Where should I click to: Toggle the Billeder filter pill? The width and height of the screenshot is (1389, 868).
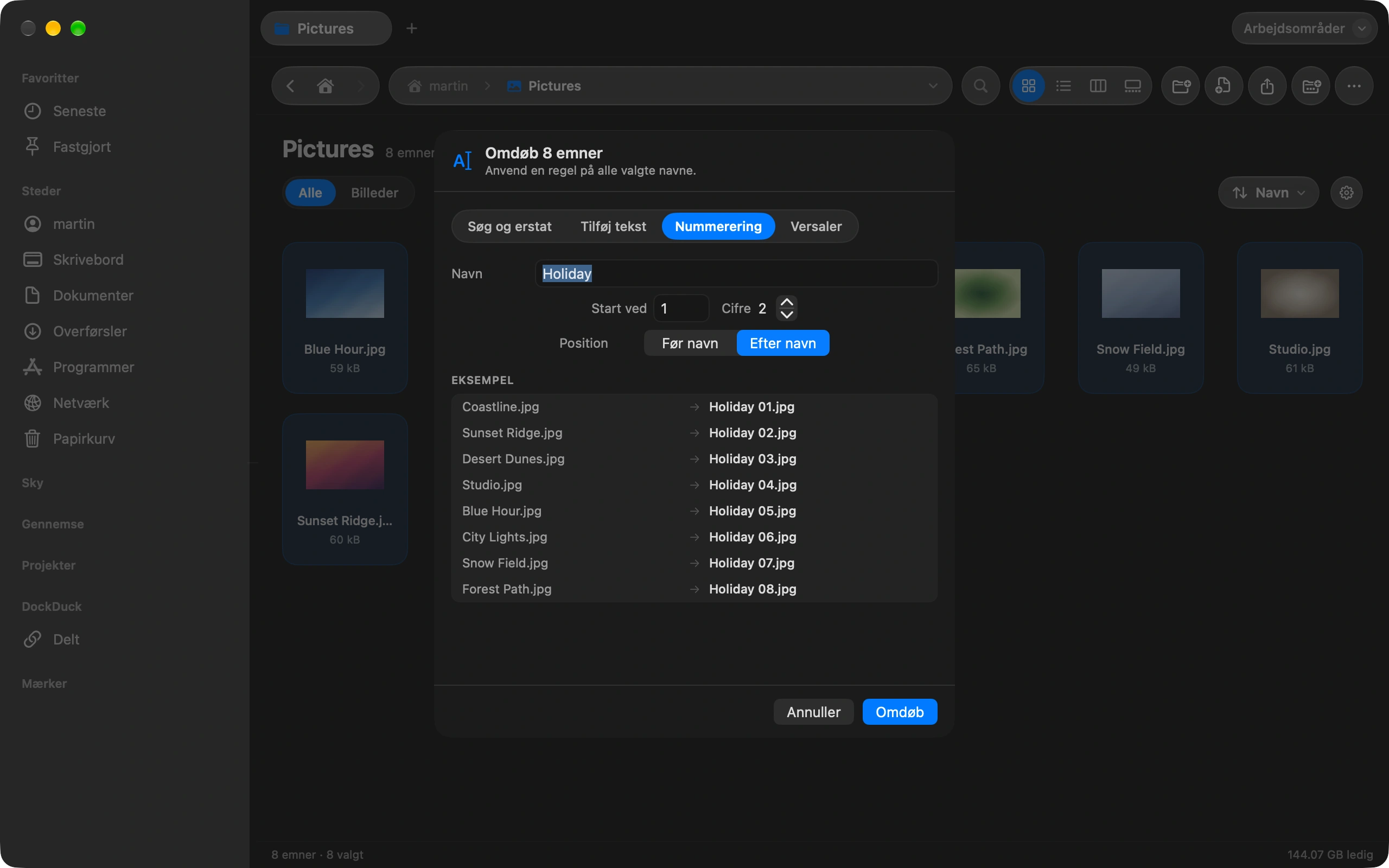374,193
